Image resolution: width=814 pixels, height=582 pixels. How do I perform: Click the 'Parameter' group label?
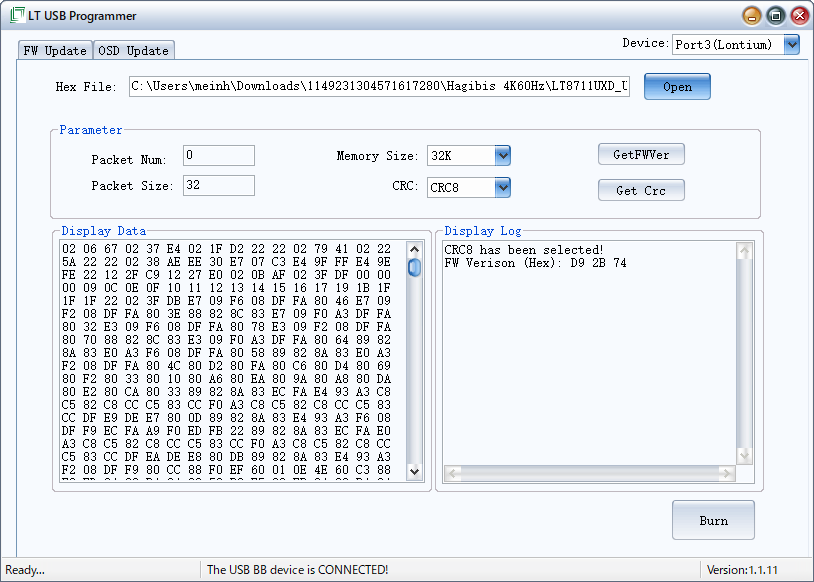pyautogui.click(x=91, y=130)
